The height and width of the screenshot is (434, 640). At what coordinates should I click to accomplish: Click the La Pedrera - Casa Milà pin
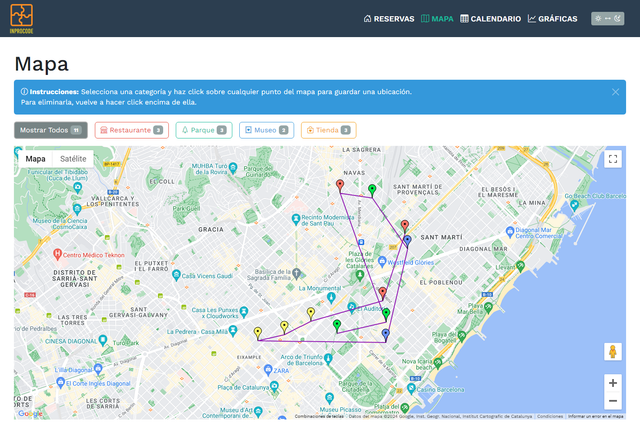[x=233, y=331]
